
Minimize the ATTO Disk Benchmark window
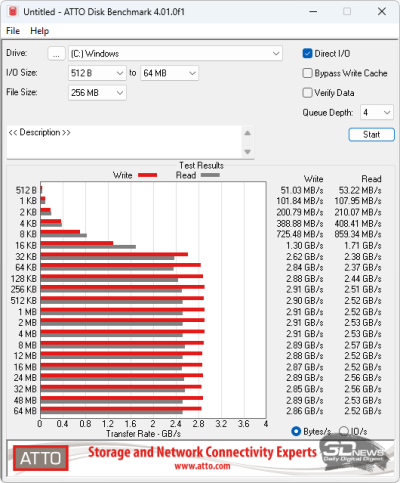point(313,11)
